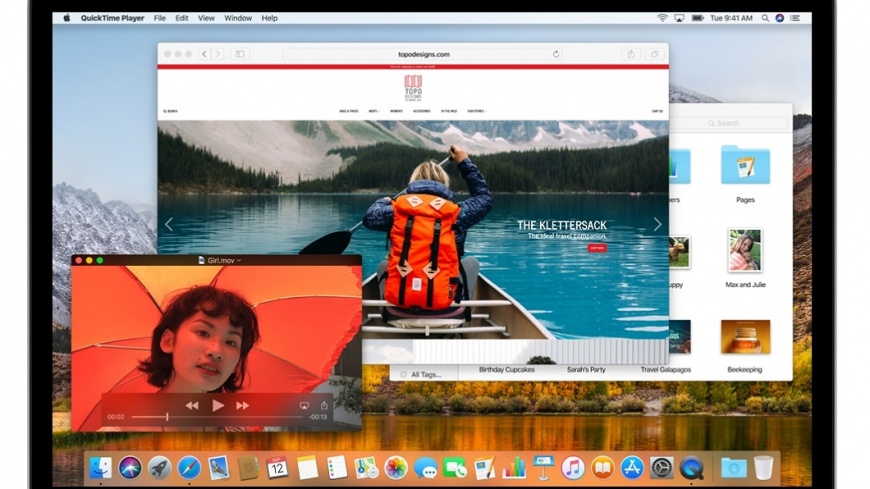Open Notification Center
This screenshot has width=870, height=489.
(795, 18)
